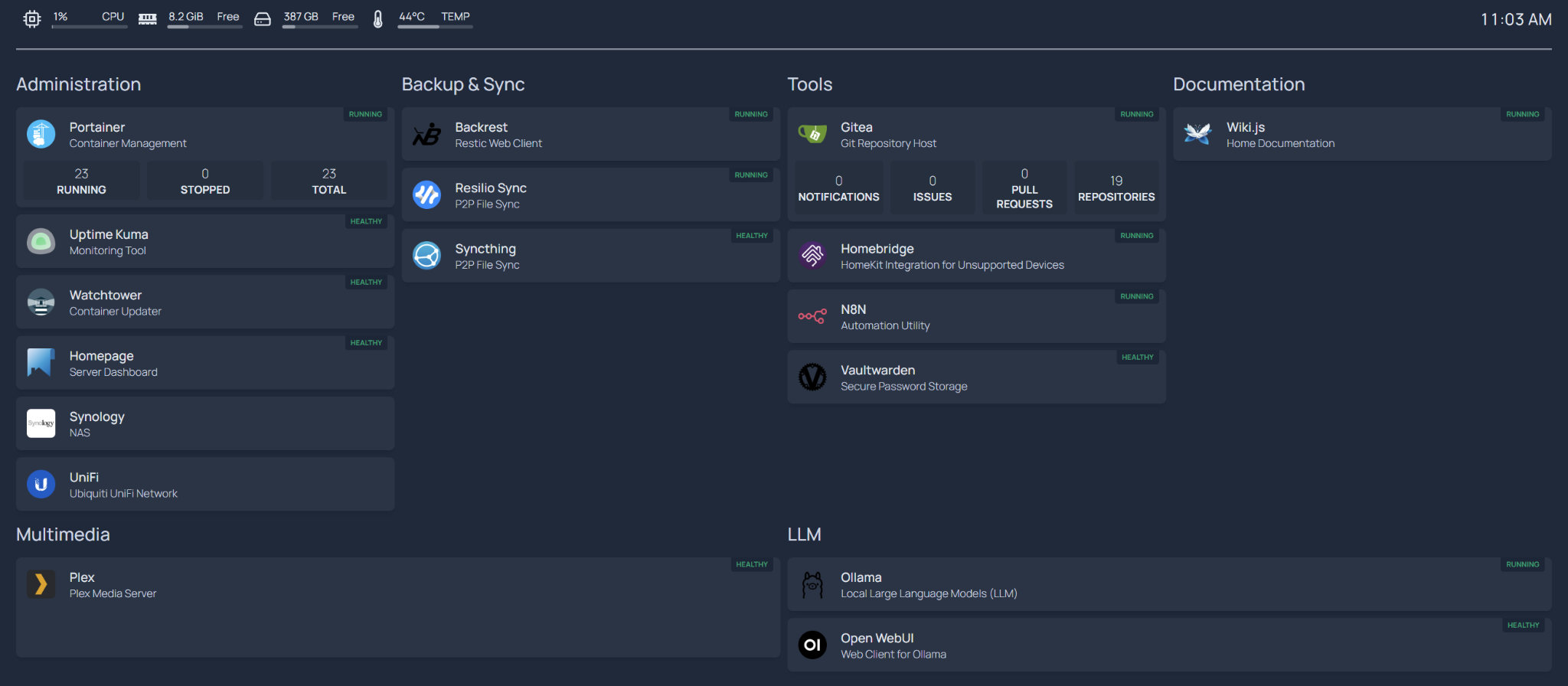Click the 387 GB Free disk bar
This screenshot has width=1568, height=686.
click(x=319, y=27)
